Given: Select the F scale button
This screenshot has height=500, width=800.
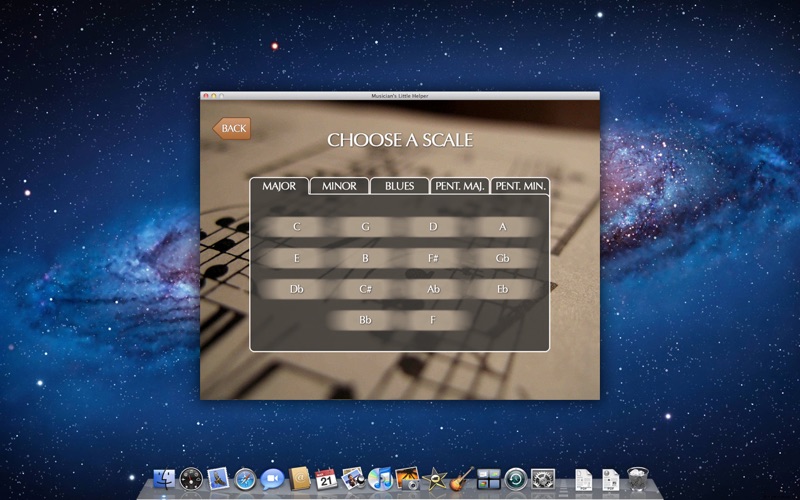Looking at the screenshot, I should tap(433, 320).
